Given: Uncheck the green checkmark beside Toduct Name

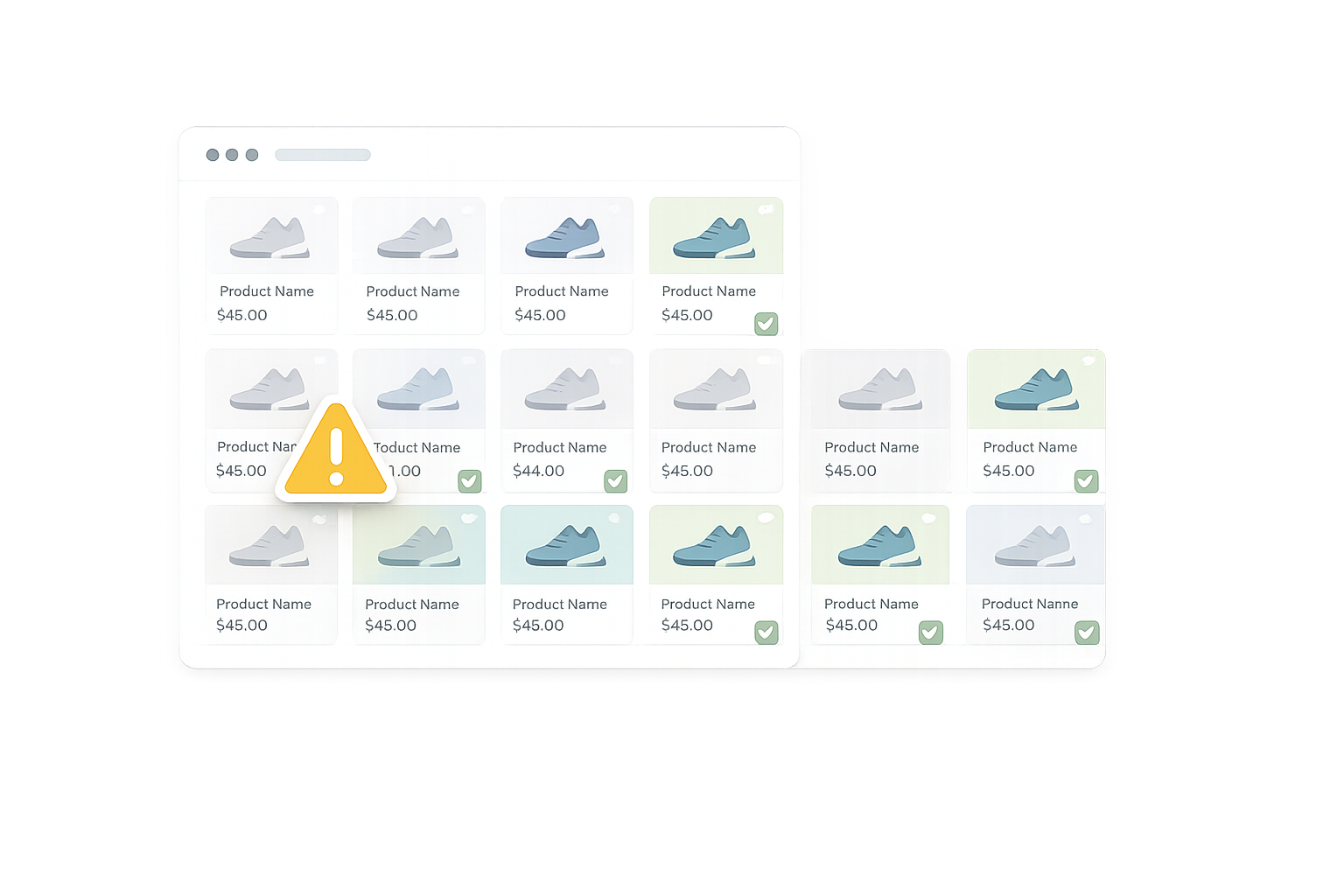Looking at the screenshot, I should click(469, 480).
